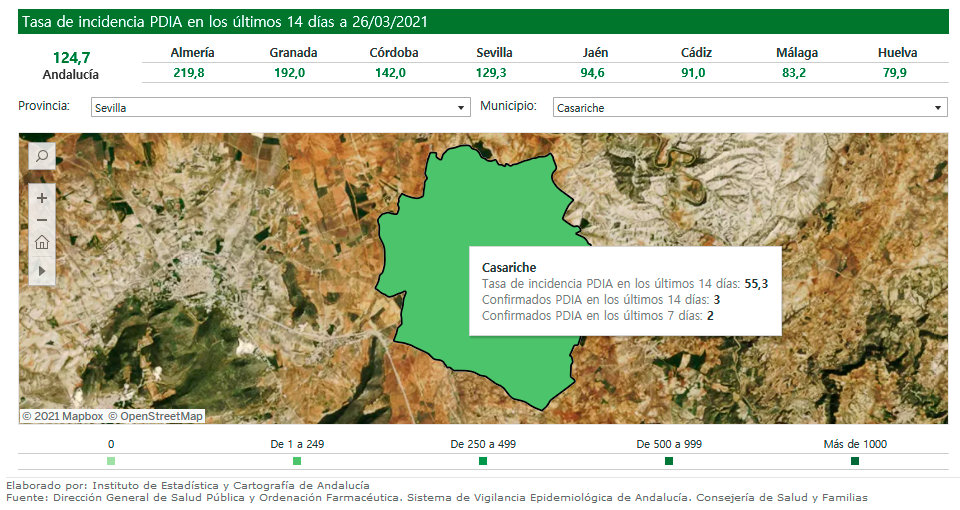Click the map search magnifier icon
This screenshot has width=960, height=510.
[42, 156]
